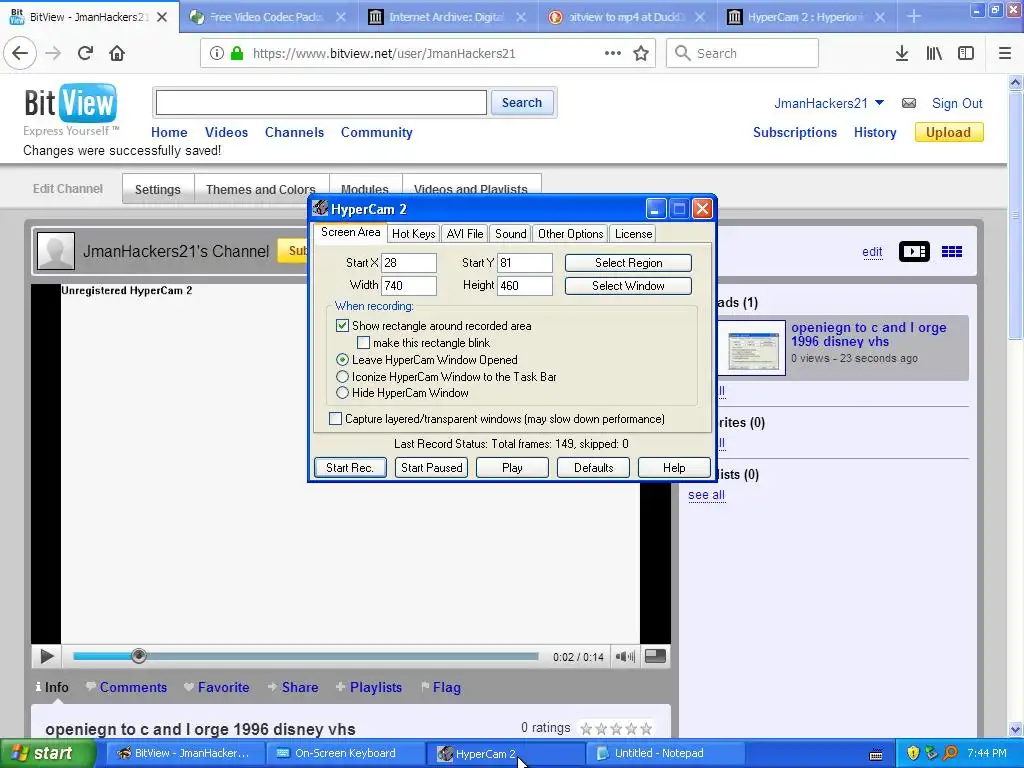Go back with the browser back arrow

click(x=20, y=53)
